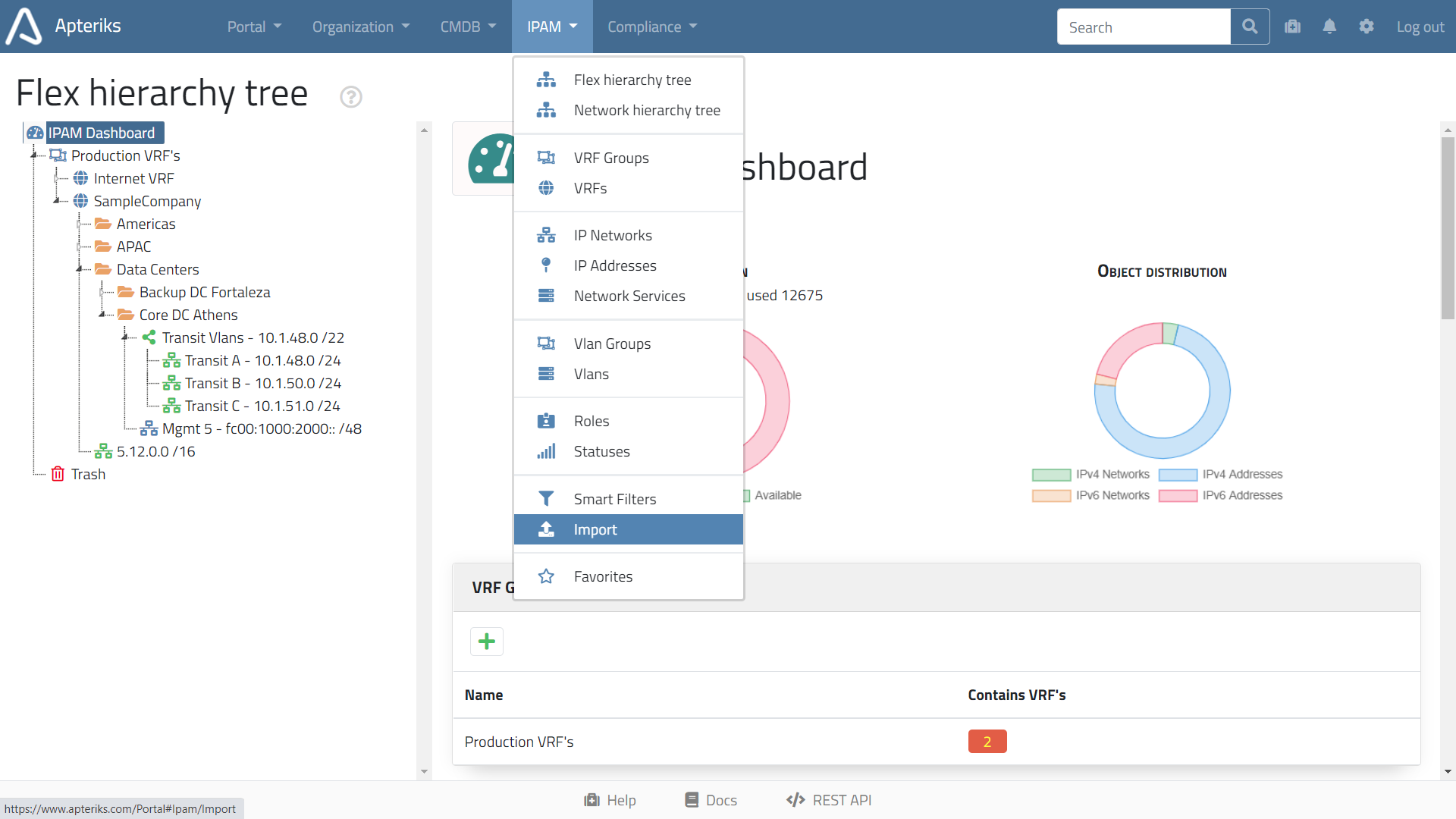This screenshot has width=1456, height=819.
Task: Click the Apteriks logo icon
Action: 24,27
